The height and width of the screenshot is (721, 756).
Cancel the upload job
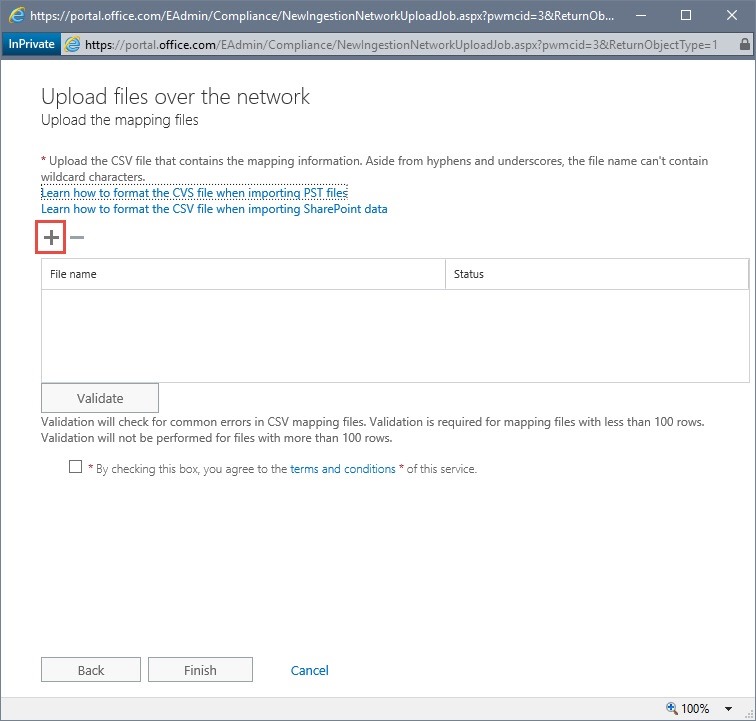[310, 670]
